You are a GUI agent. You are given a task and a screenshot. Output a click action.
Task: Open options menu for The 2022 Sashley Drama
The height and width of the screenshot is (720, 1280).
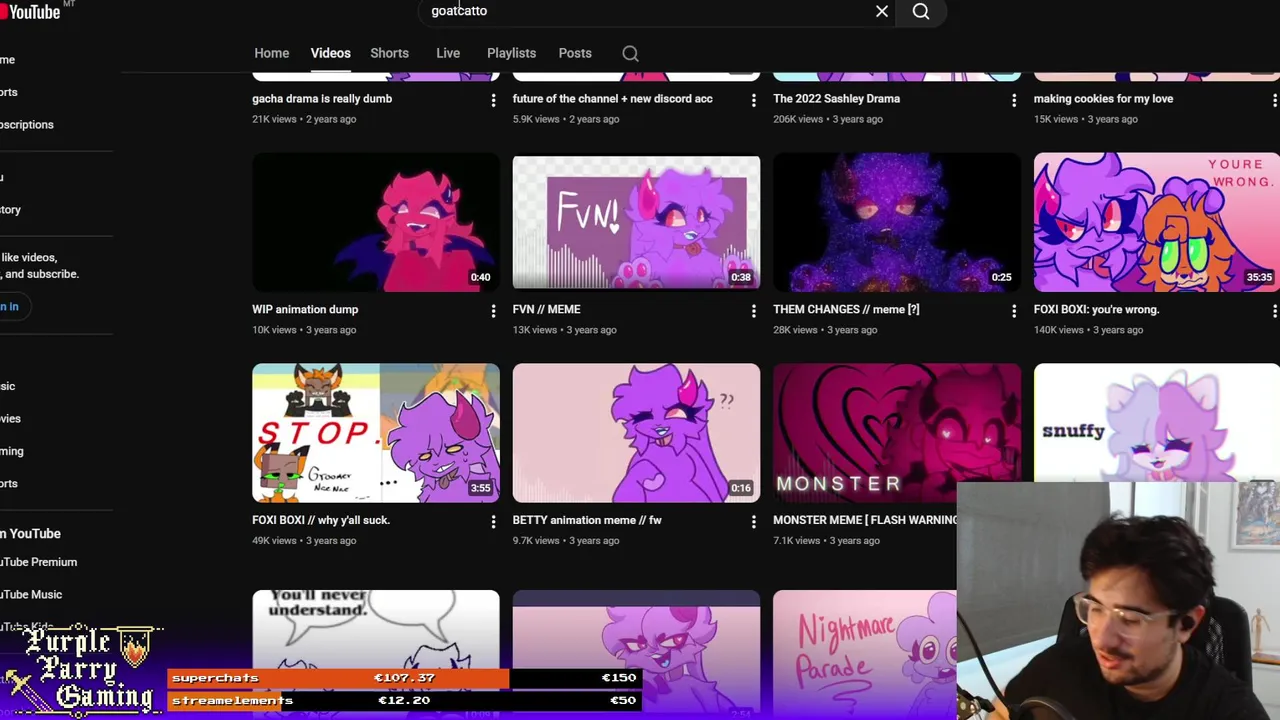pos(1014,101)
